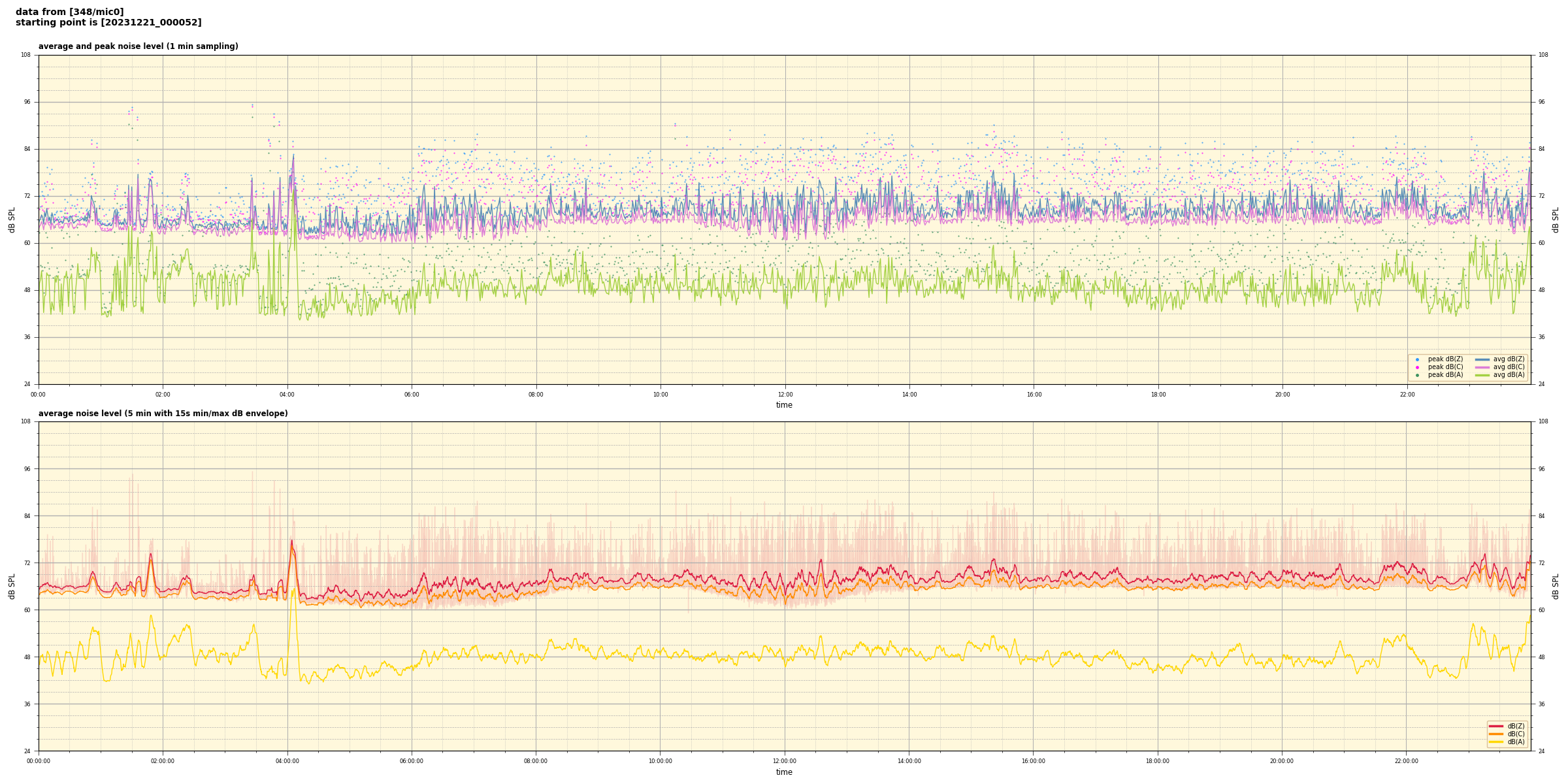Click the bottom chart title 'average noise level (5 min...'
Screen dimensions: 1568x784
[163, 414]
